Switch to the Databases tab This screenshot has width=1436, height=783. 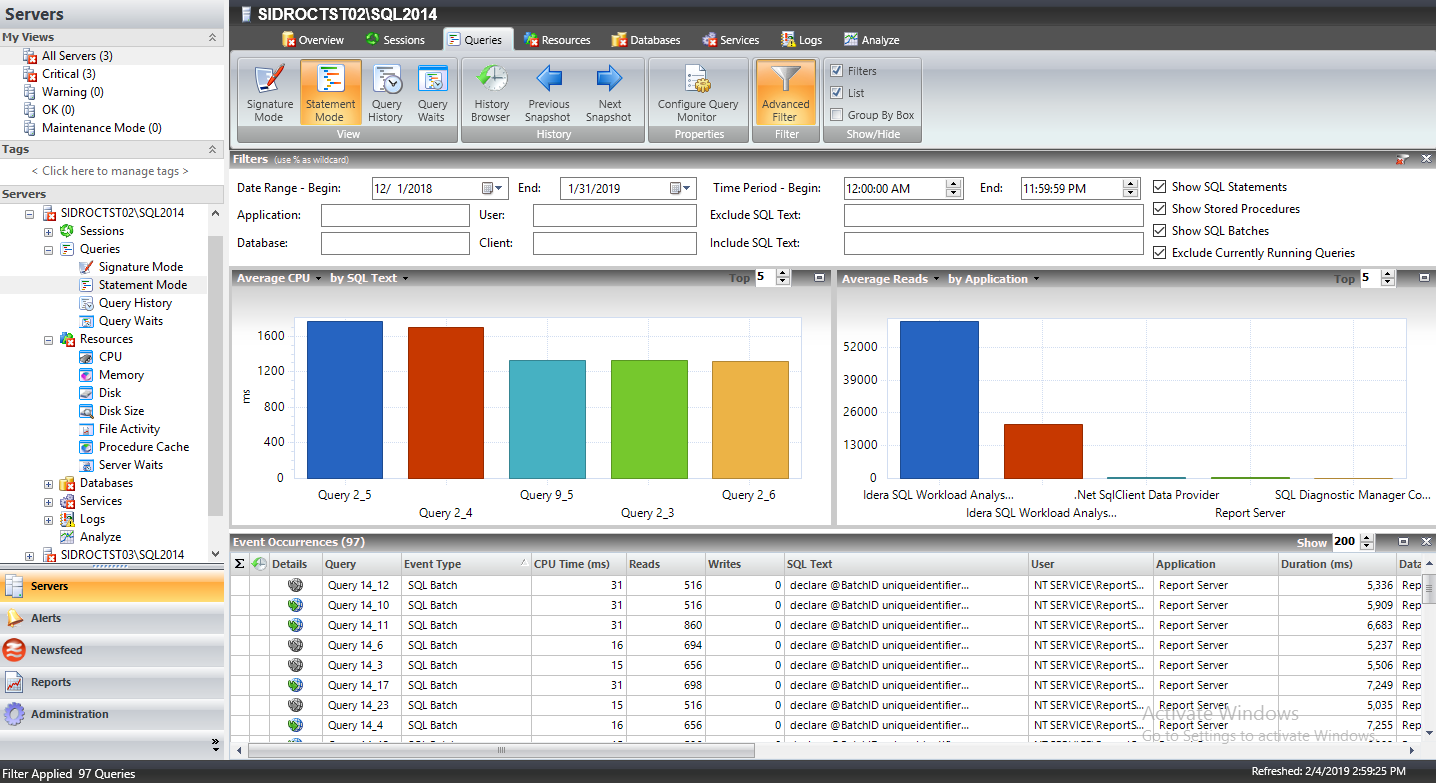[x=644, y=40]
